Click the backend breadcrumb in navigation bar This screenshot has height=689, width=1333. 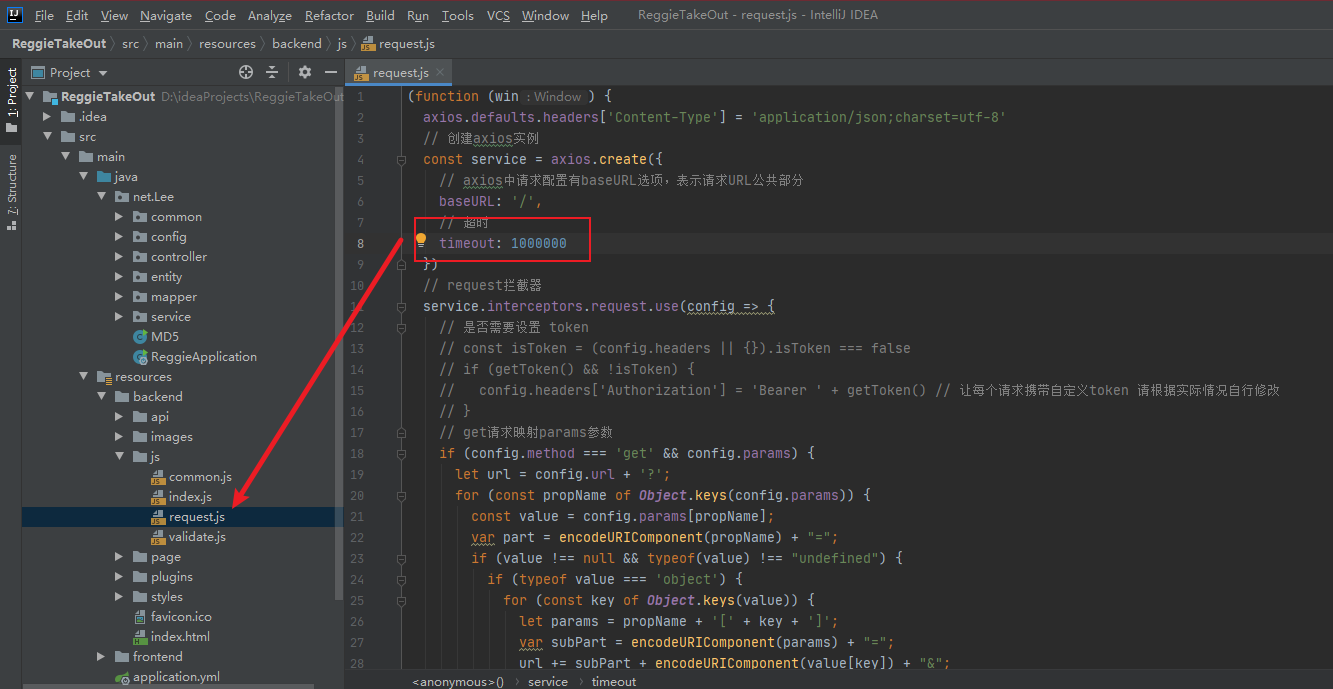[x=297, y=44]
